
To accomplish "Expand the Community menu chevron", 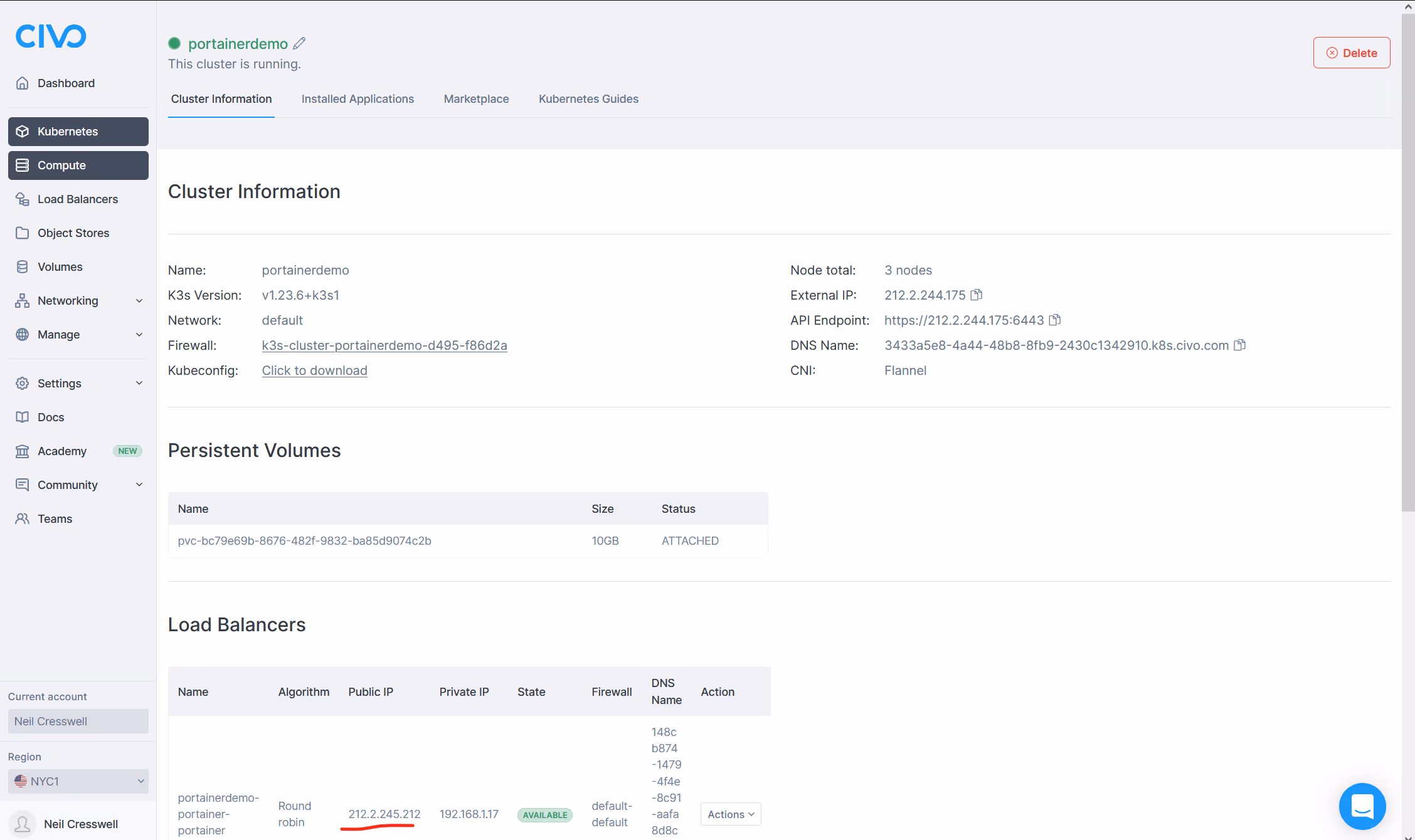I will pyautogui.click(x=139, y=485).
